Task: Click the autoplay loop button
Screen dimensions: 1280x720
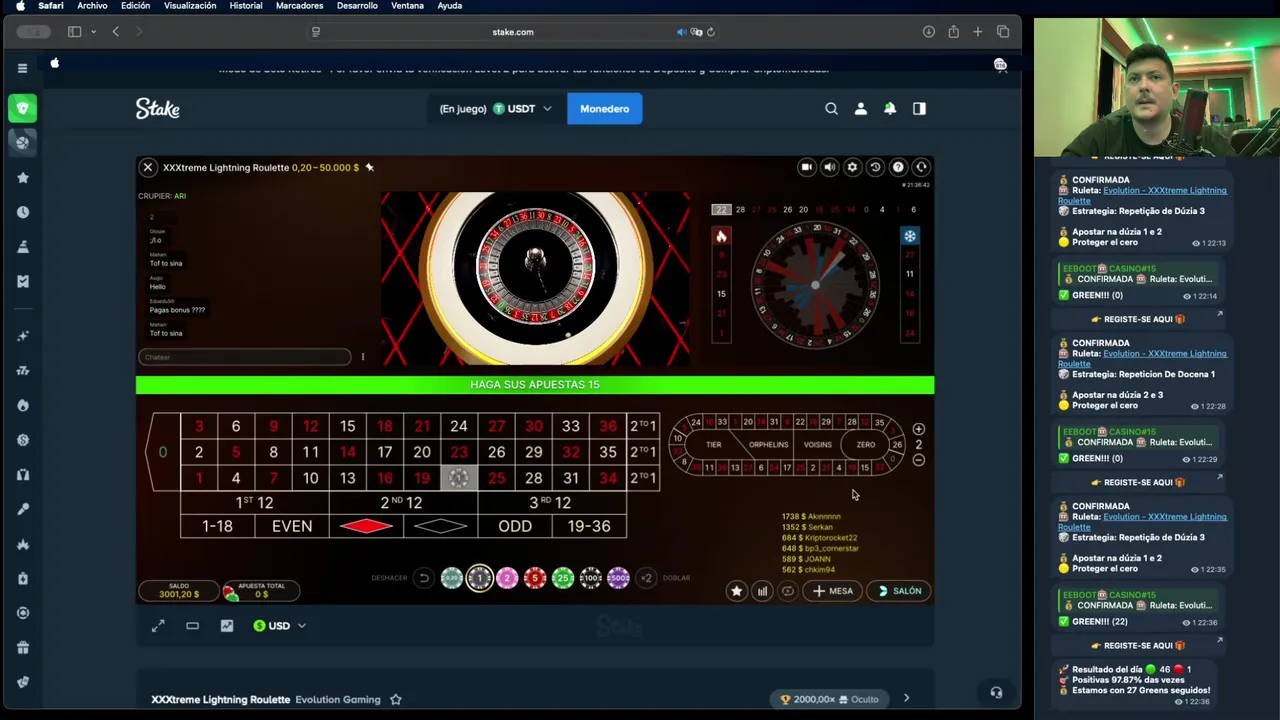Action: pos(787,591)
